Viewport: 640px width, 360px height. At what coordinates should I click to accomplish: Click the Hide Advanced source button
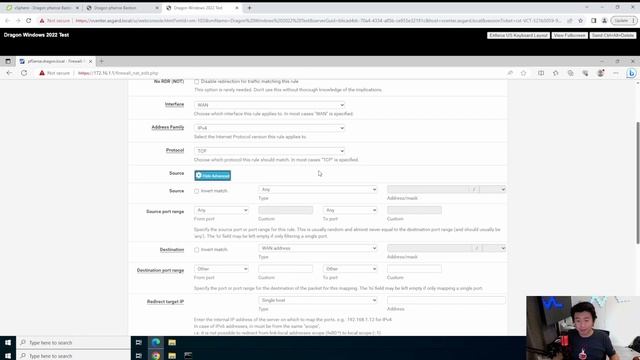[213, 176]
